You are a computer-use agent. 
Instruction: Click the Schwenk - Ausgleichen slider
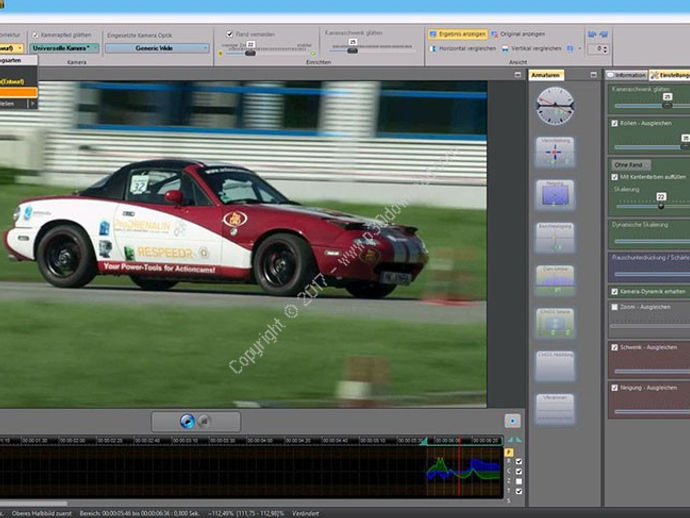point(652,371)
